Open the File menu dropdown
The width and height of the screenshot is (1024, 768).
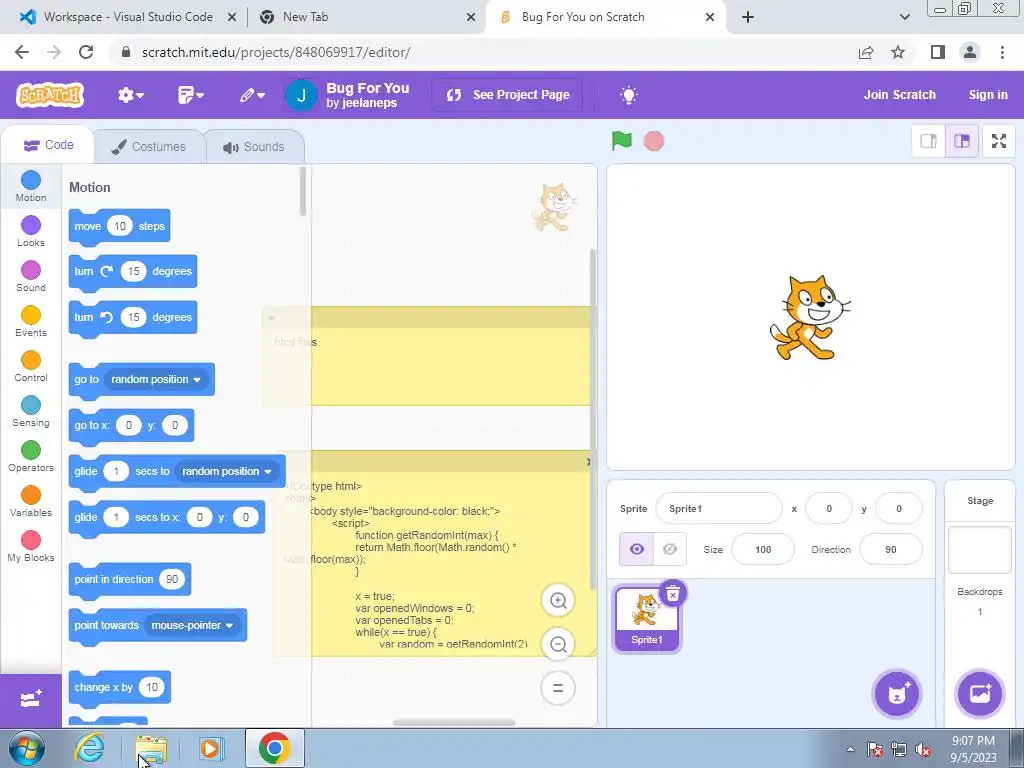click(191, 95)
